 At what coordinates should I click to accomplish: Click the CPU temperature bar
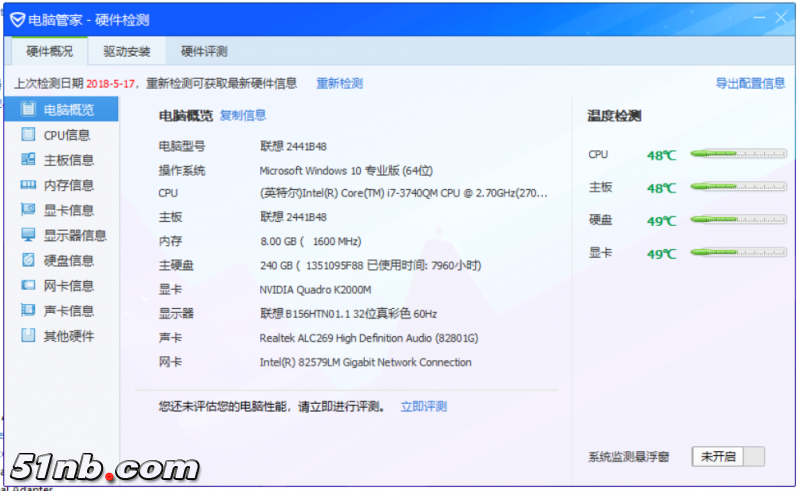738,154
